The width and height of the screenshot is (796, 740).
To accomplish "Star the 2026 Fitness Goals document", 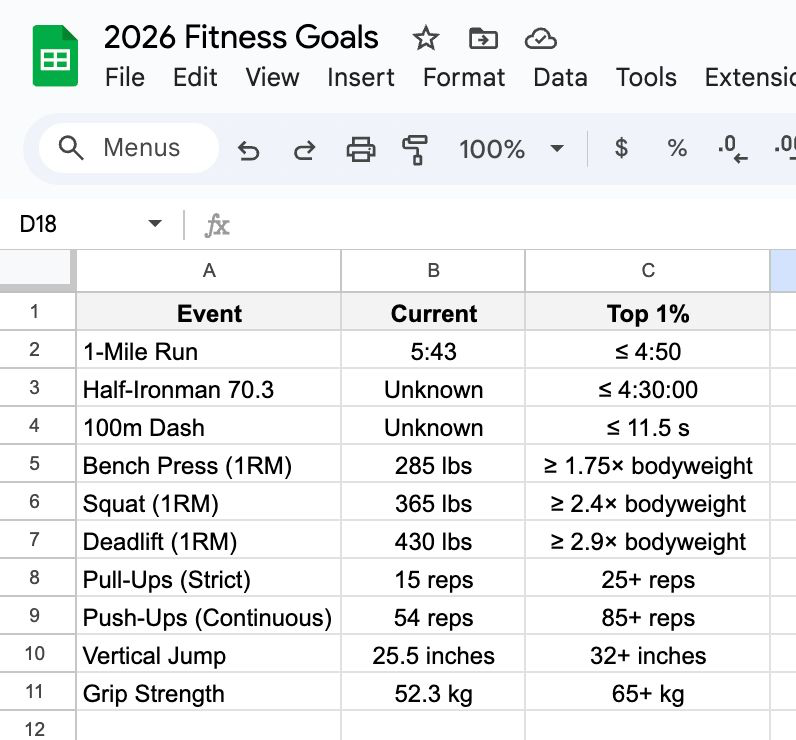I will (425, 39).
